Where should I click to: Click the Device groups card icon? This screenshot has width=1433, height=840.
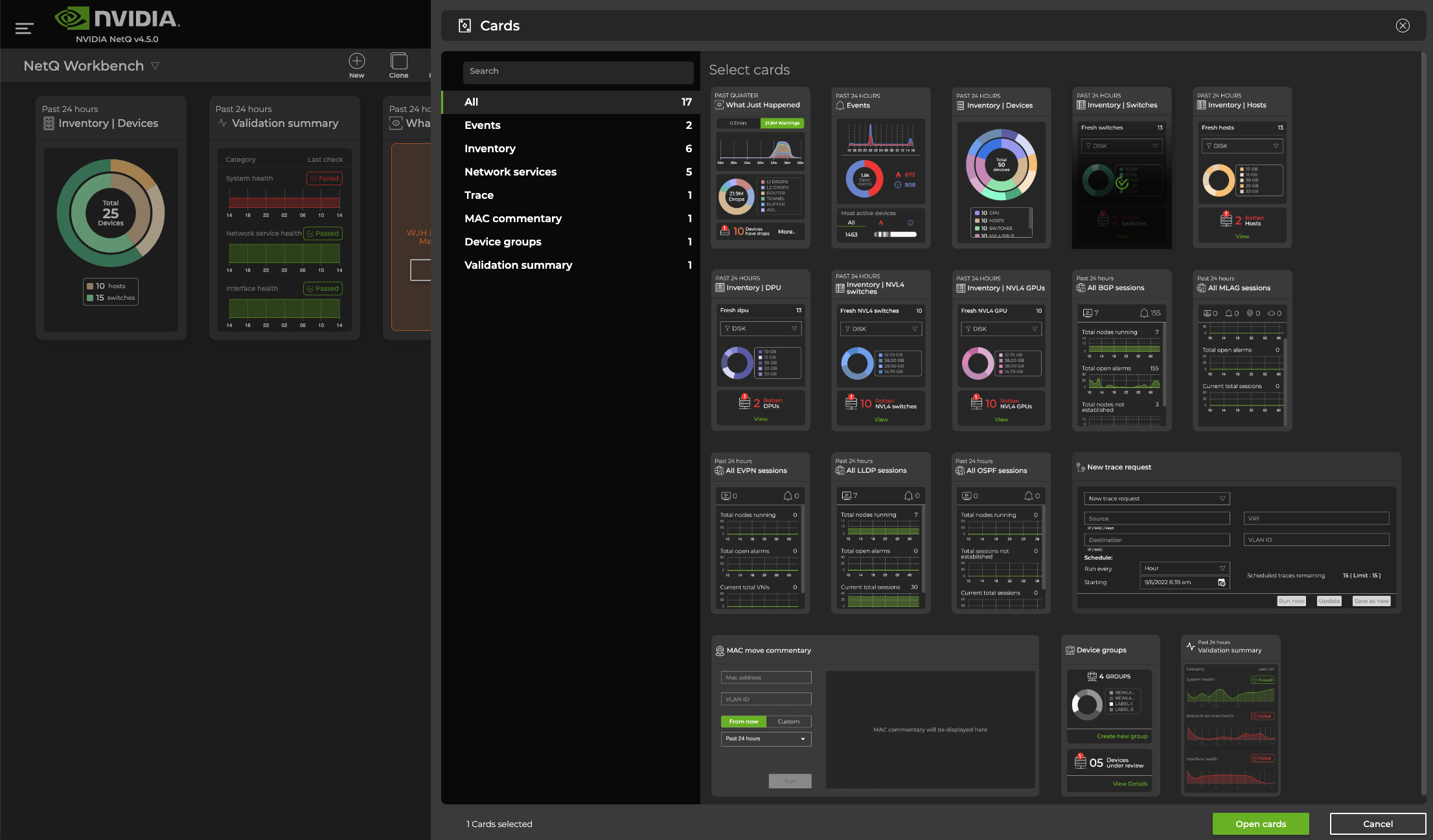point(1070,650)
